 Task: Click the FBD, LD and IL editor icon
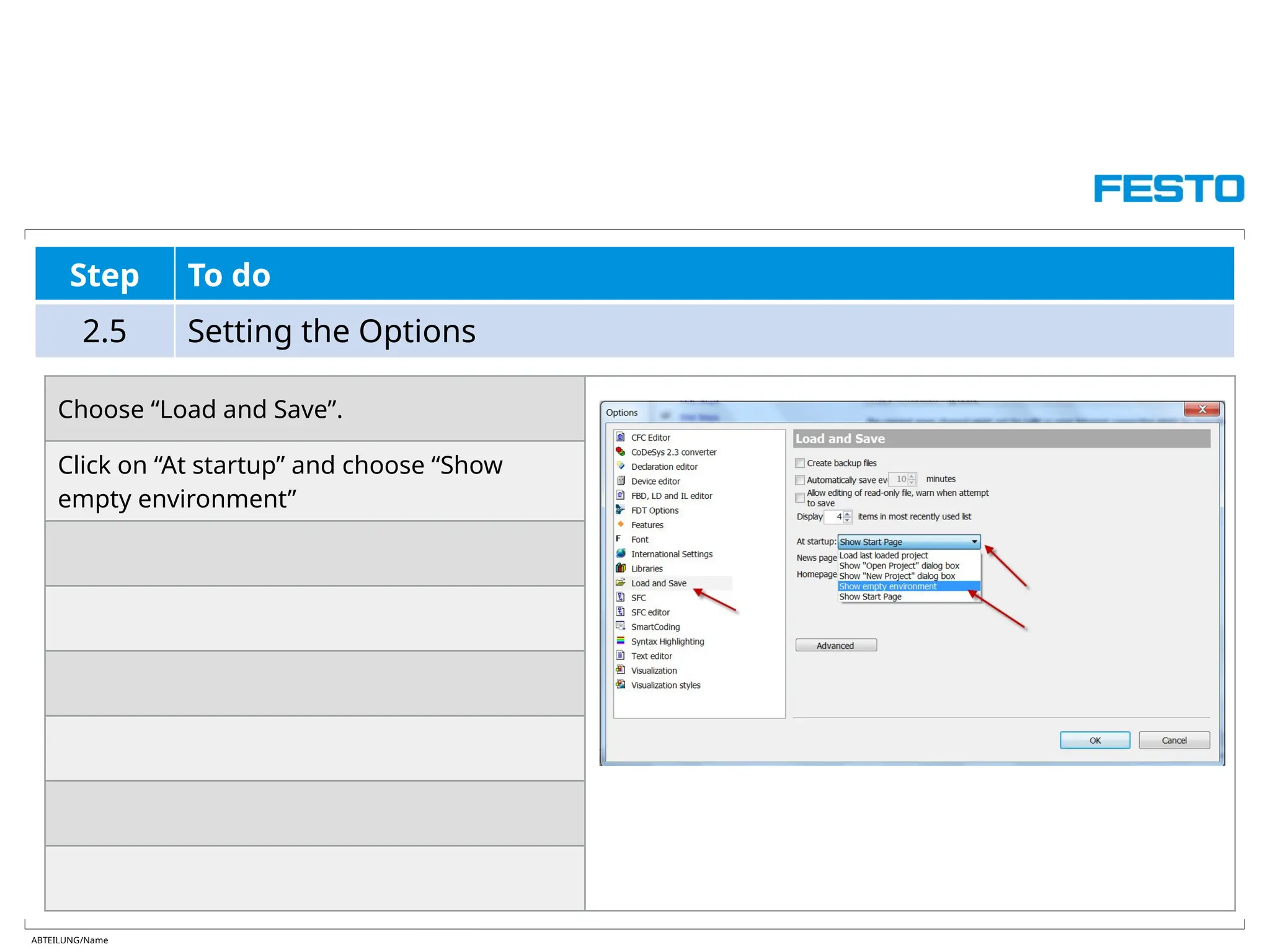tap(620, 495)
